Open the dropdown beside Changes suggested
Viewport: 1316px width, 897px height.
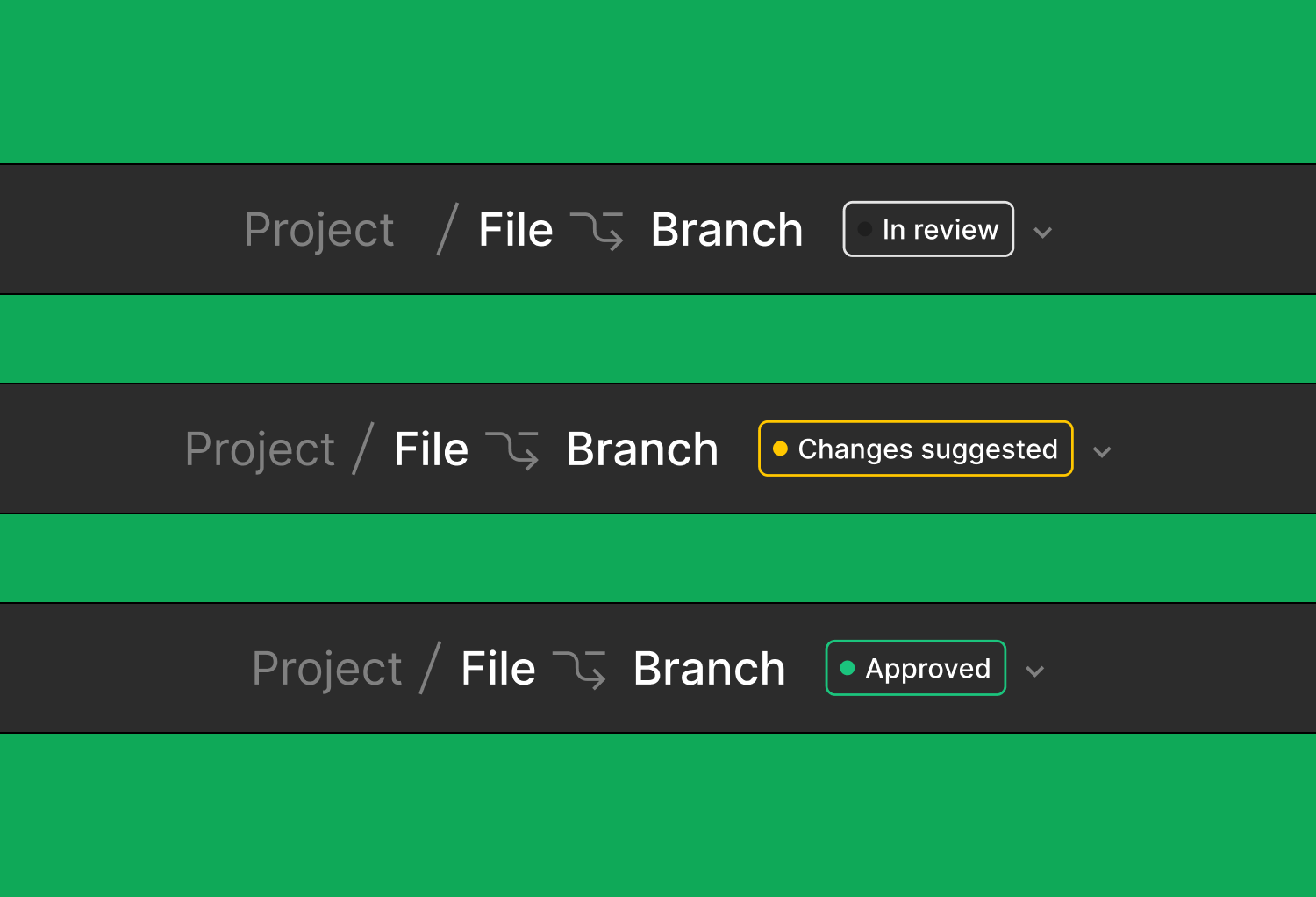coord(1102,451)
